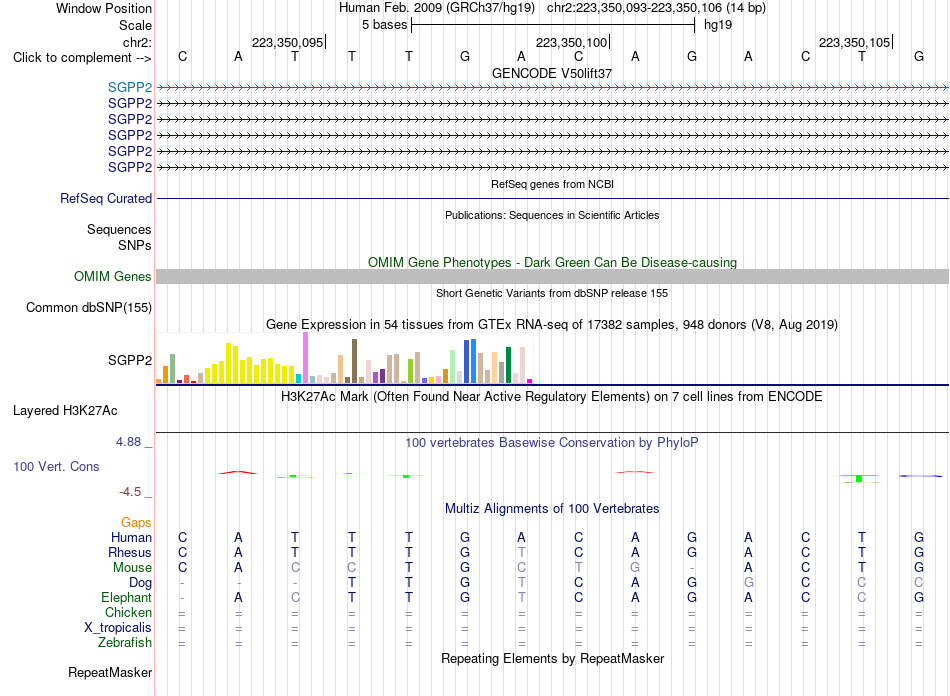
Task: Open 'Gene Expression in 54 tissues from GTEx' title
Action: 552,325
